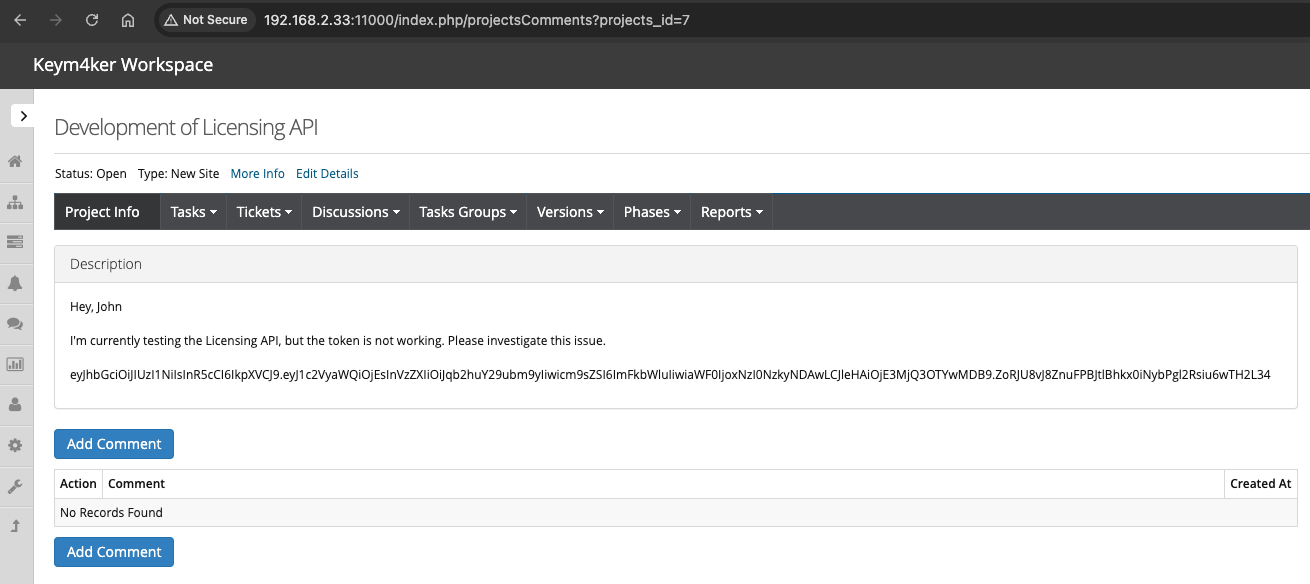The width and height of the screenshot is (1310, 584).
Task: Switch to the Project Info tab
Action: click(x=103, y=211)
